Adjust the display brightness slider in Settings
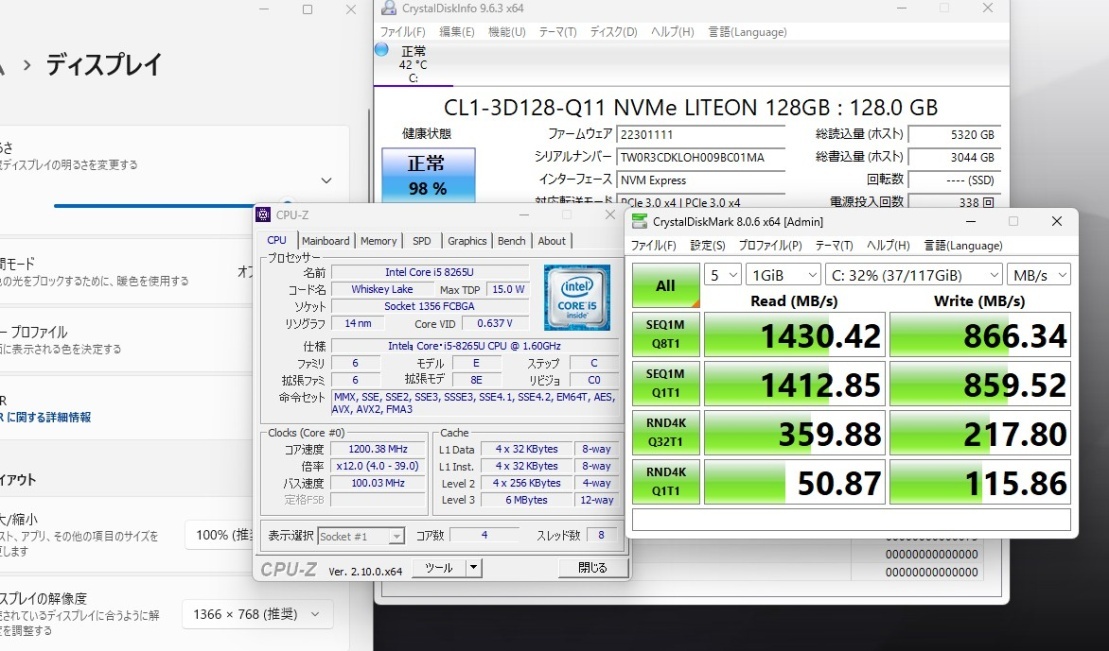The width and height of the screenshot is (1109, 651). pos(170,205)
